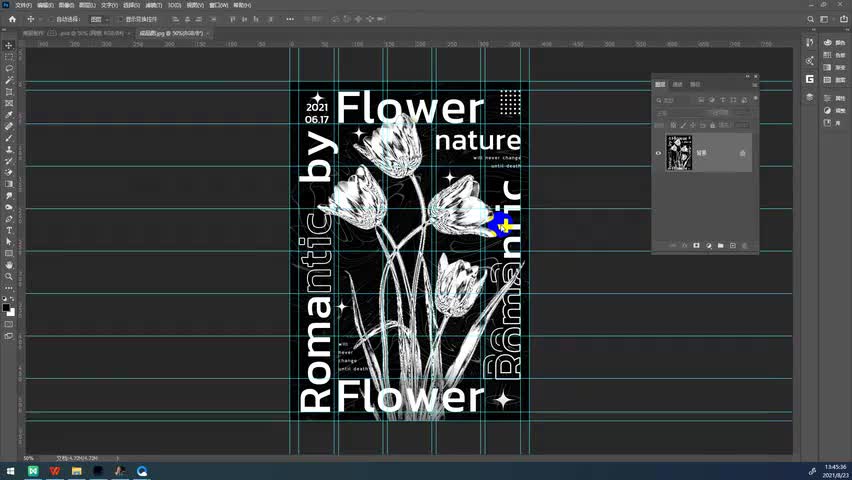Open the layer filter type dropdown
The height and width of the screenshot is (480, 852).
pyautogui.click(x=674, y=100)
